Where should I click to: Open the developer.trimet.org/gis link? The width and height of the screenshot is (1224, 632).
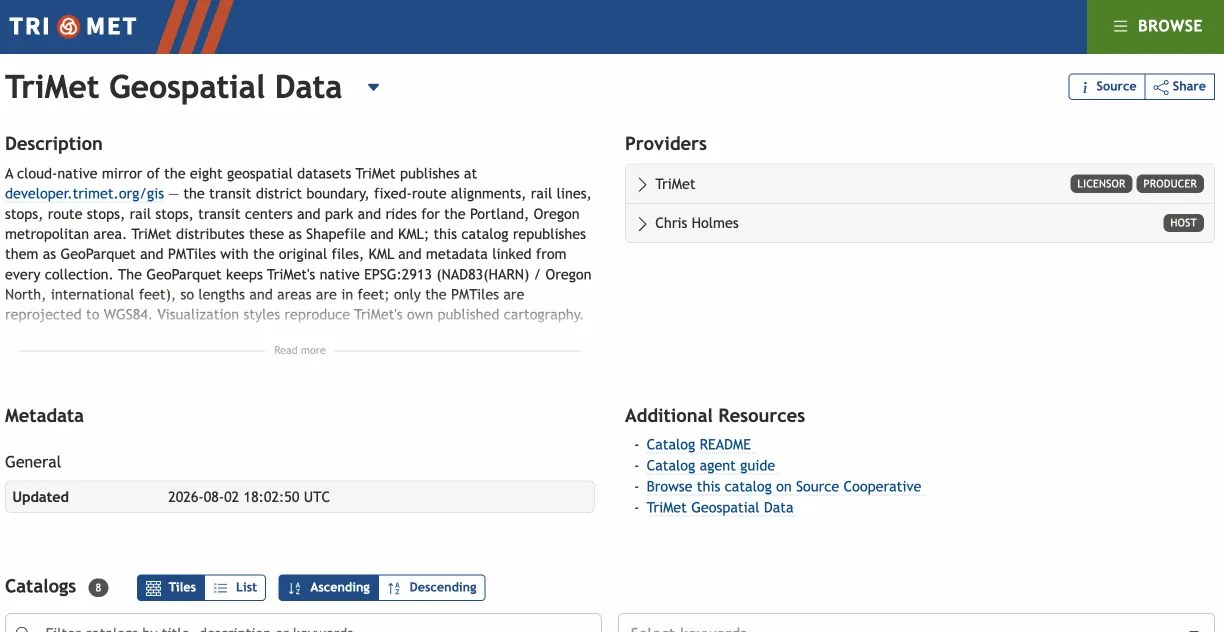pos(84,194)
